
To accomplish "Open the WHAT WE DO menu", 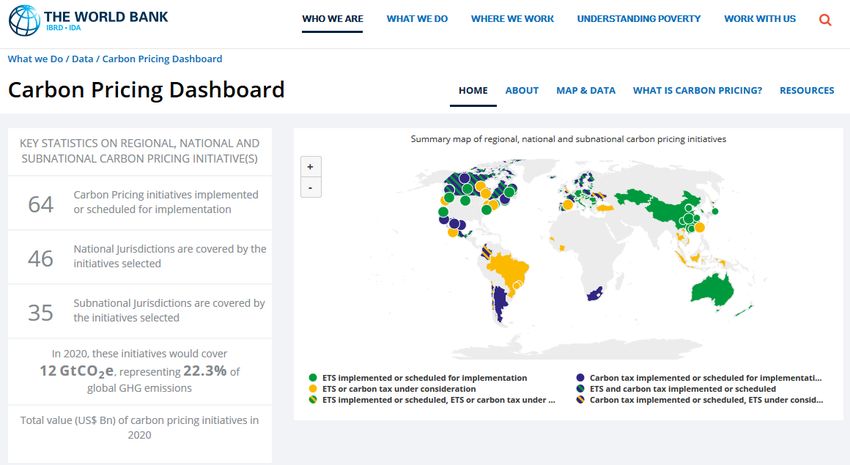I will coord(417,18).
